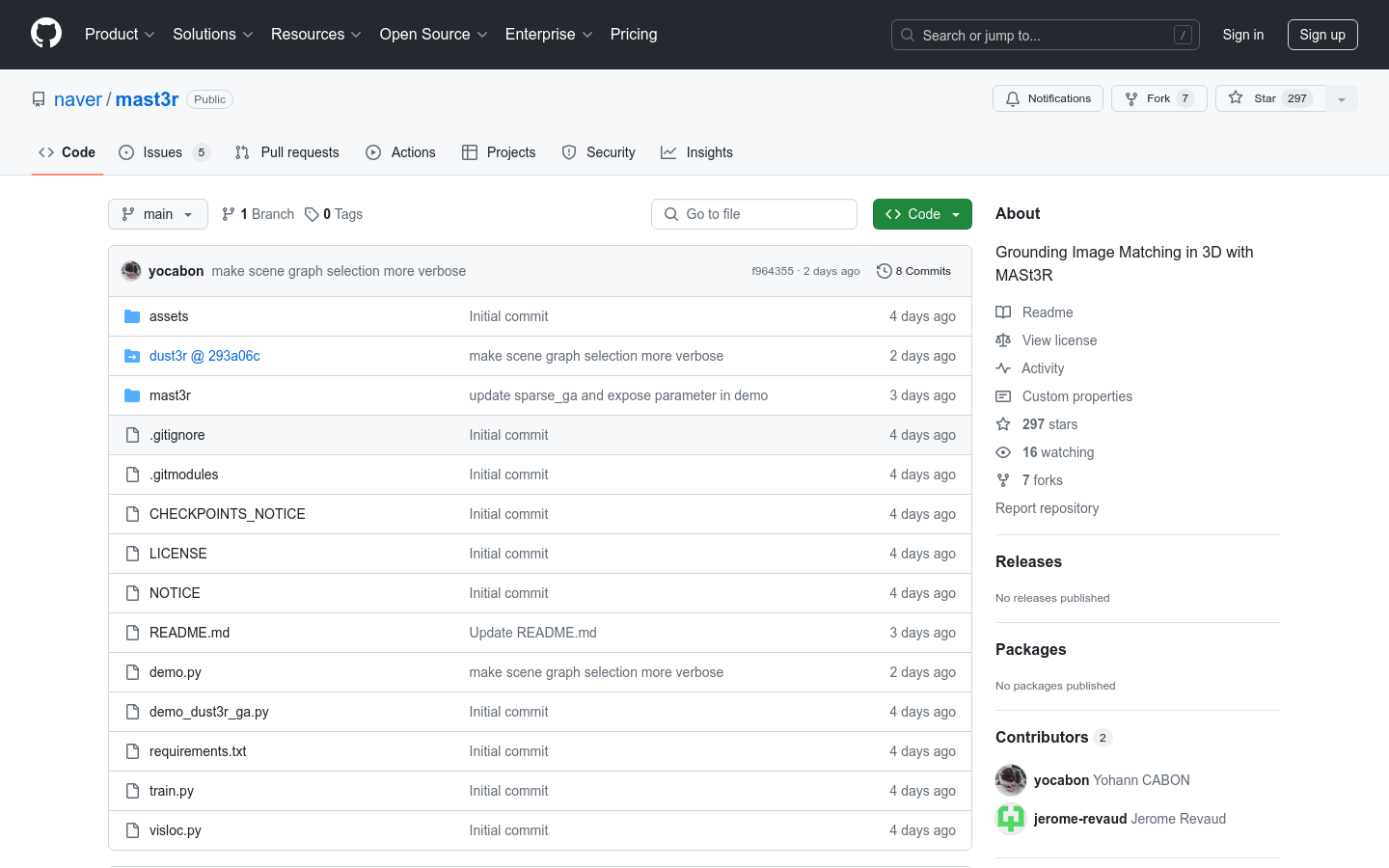This screenshot has width=1389, height=868.
Task: Open the Security tab
Action: 599,152
